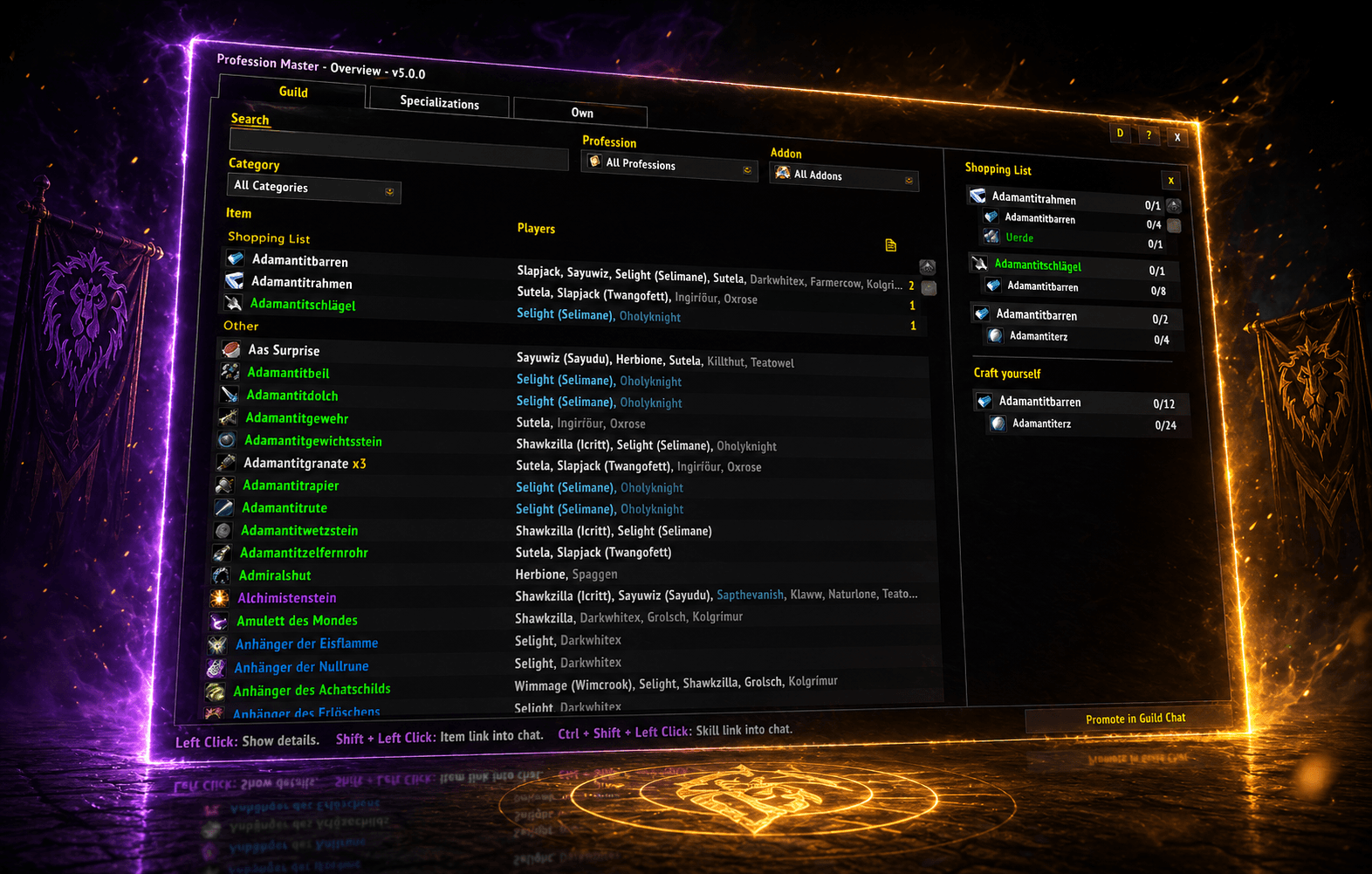Screen dimensions: 1372x874
Task: Click the players text in the Amulett des Mondes row
Action: pyautogui.click(x=629, y=617)
